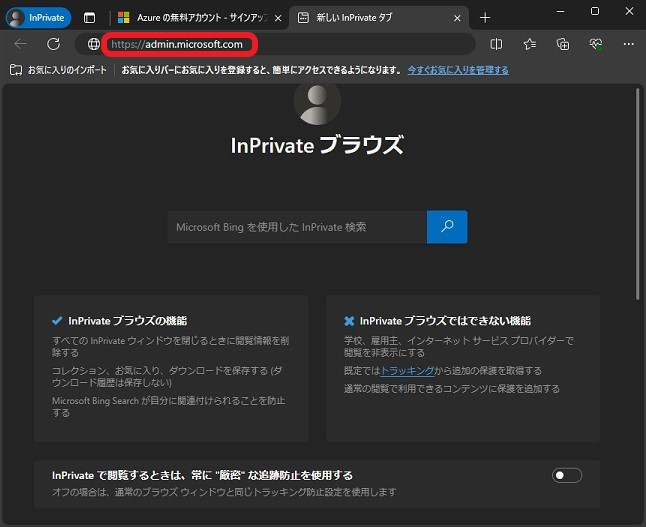
Task: Click the 'InPrivate ブラウズの機能' heading
Action: click(128, 321)
